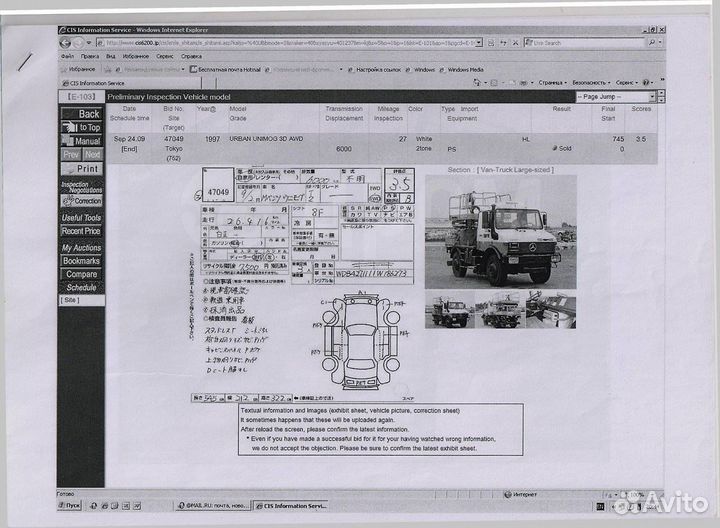Image resolution: width=720 pixels, height=528 pixels.
Task: Open the third small truck thumbnail
Action: 551,310
